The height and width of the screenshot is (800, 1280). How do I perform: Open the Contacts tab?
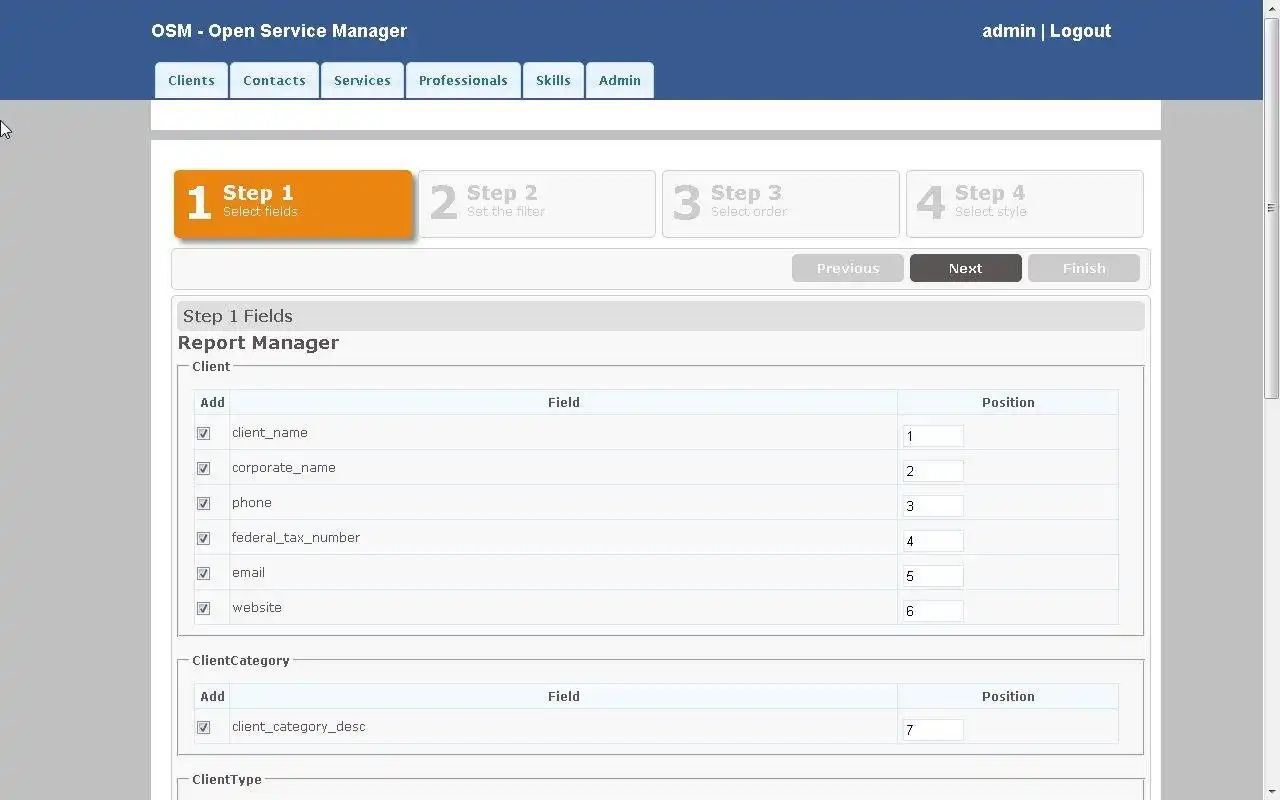click(x=274, y=80)
